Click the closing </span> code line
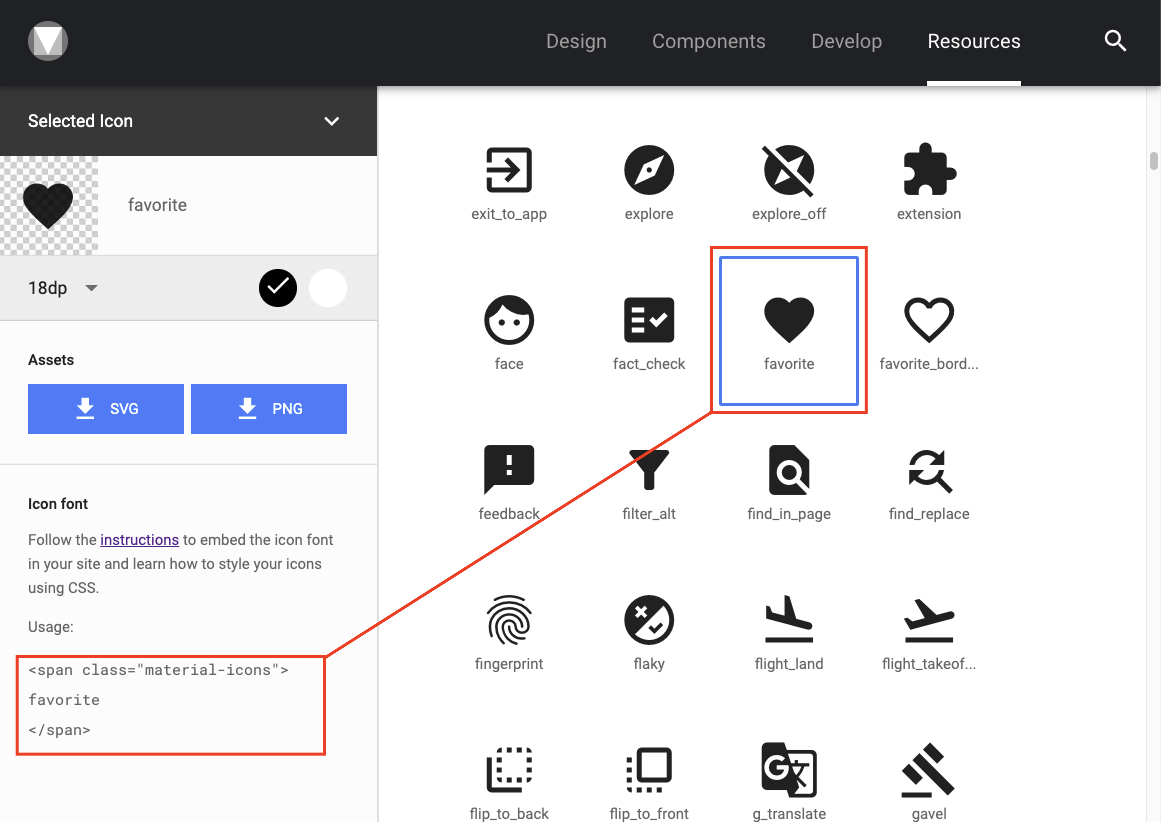Image resolution: width=1161 pixels, height=822 pixels. (x=59, y=730)
